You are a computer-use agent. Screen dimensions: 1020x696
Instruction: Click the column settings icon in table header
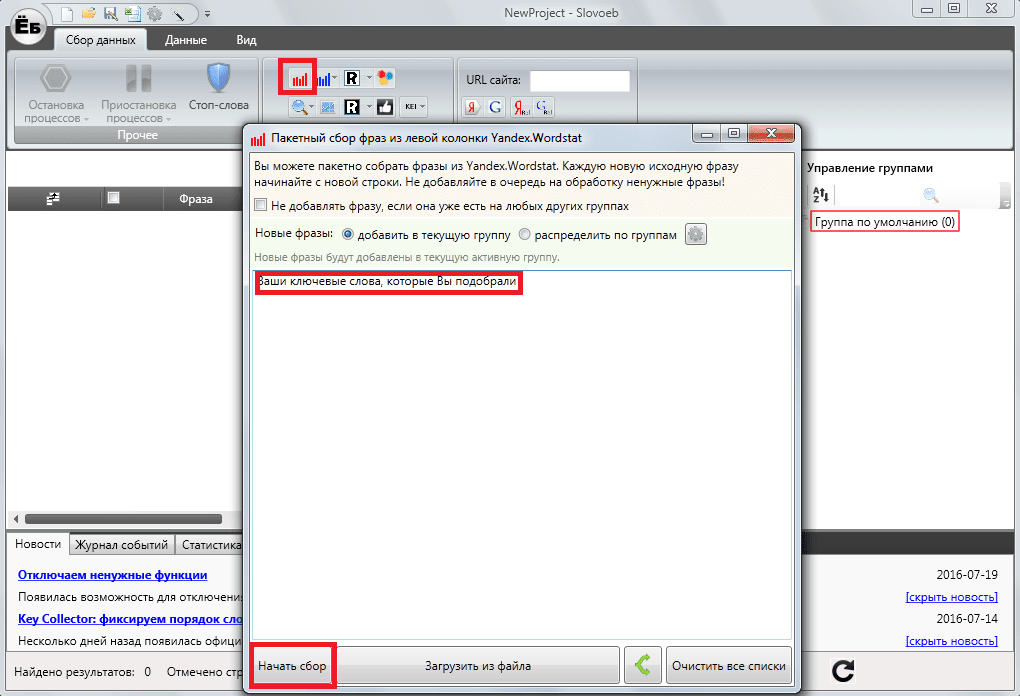53,198
